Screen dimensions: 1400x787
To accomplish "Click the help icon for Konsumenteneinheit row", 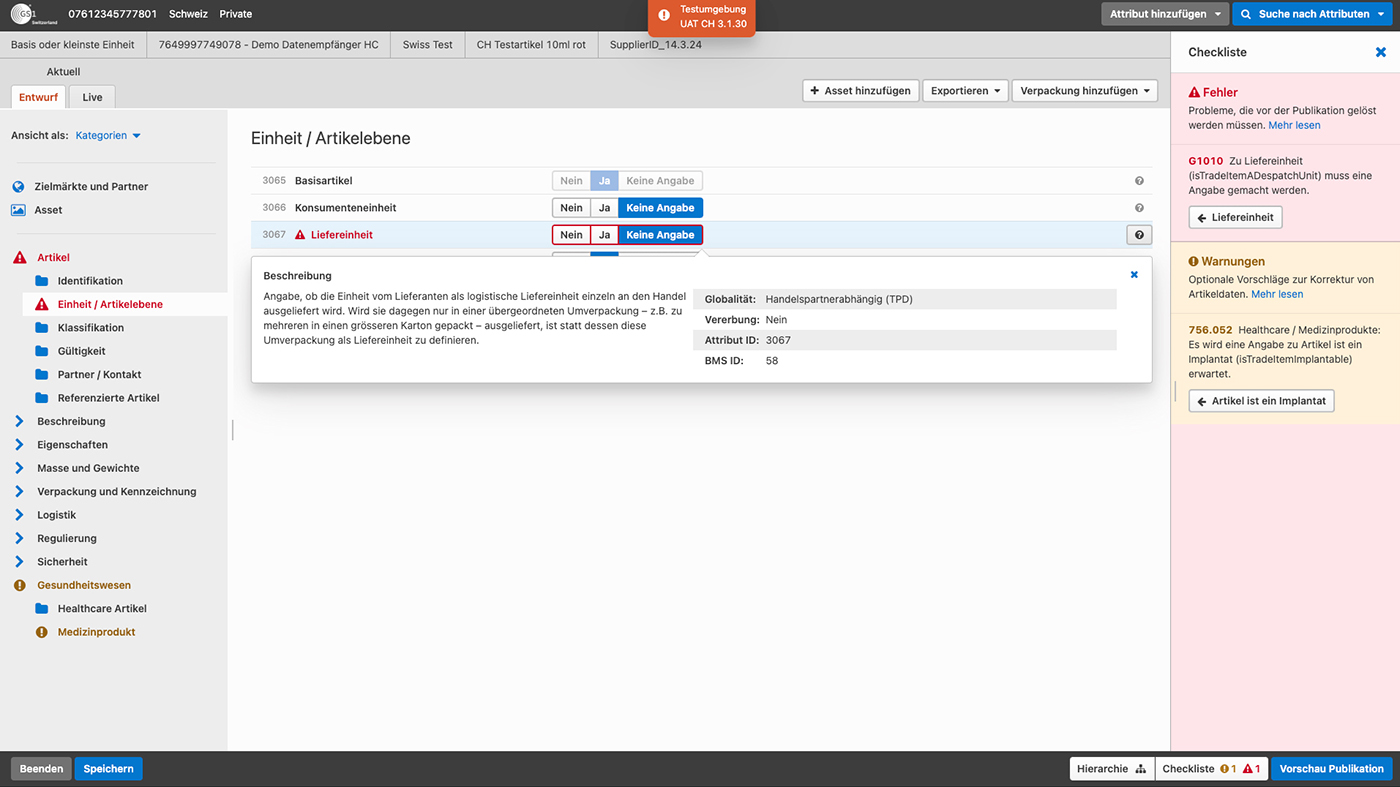I will coord(1139,208).
